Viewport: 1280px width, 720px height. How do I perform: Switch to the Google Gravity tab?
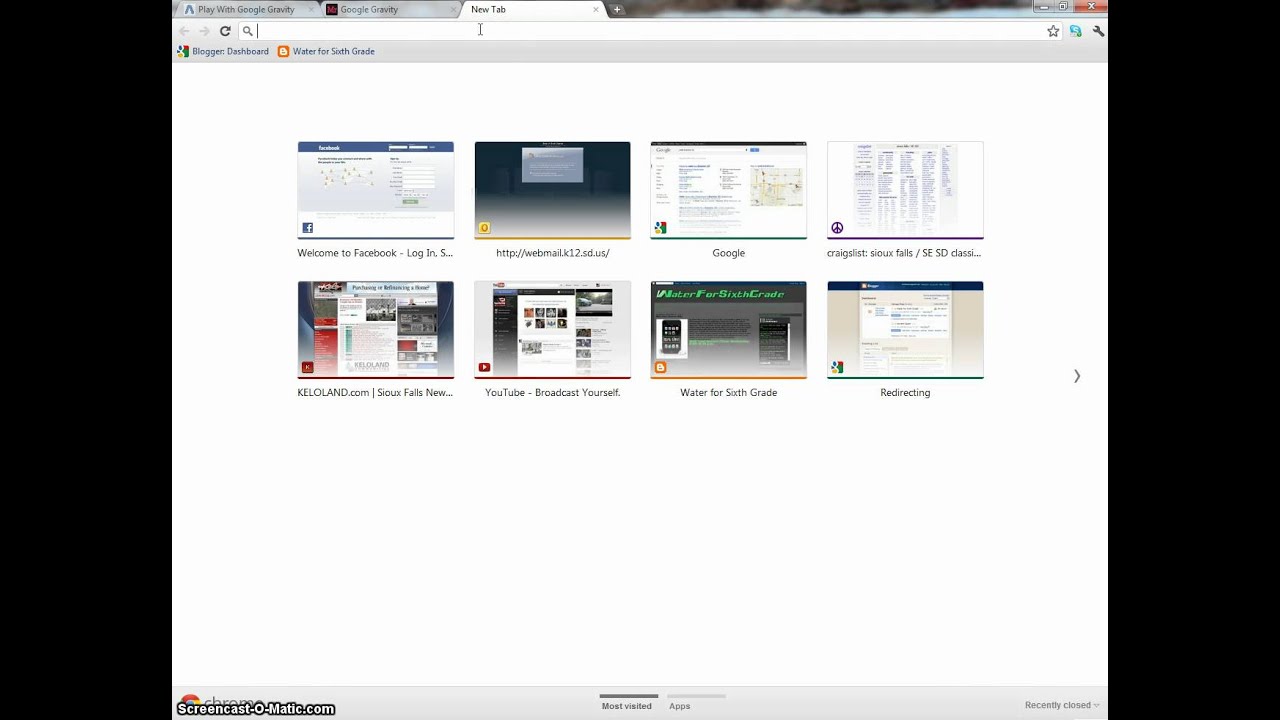click(390, 9)
